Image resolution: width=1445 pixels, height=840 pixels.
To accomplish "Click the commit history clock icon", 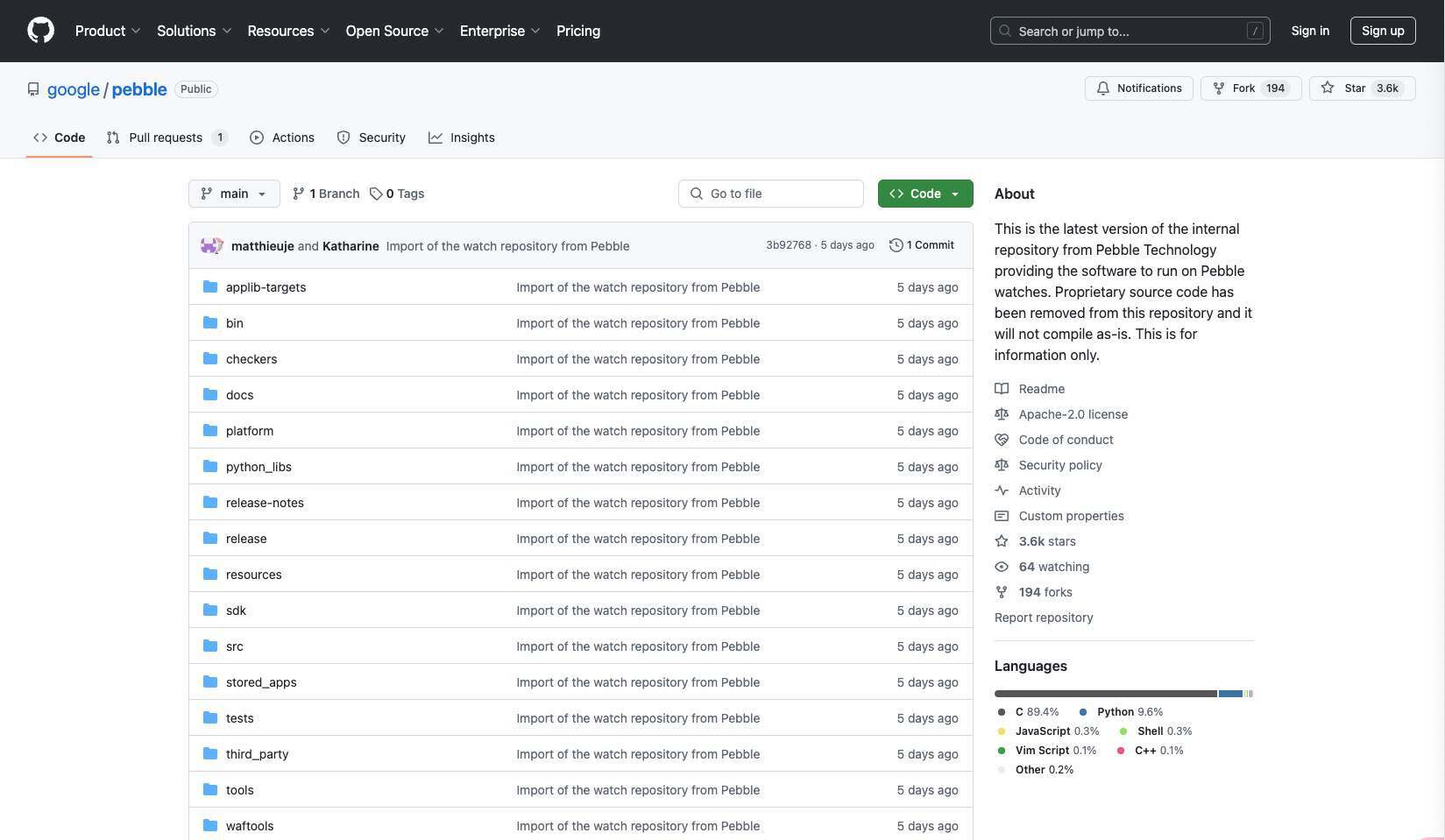I will click(x=896, y=245).
